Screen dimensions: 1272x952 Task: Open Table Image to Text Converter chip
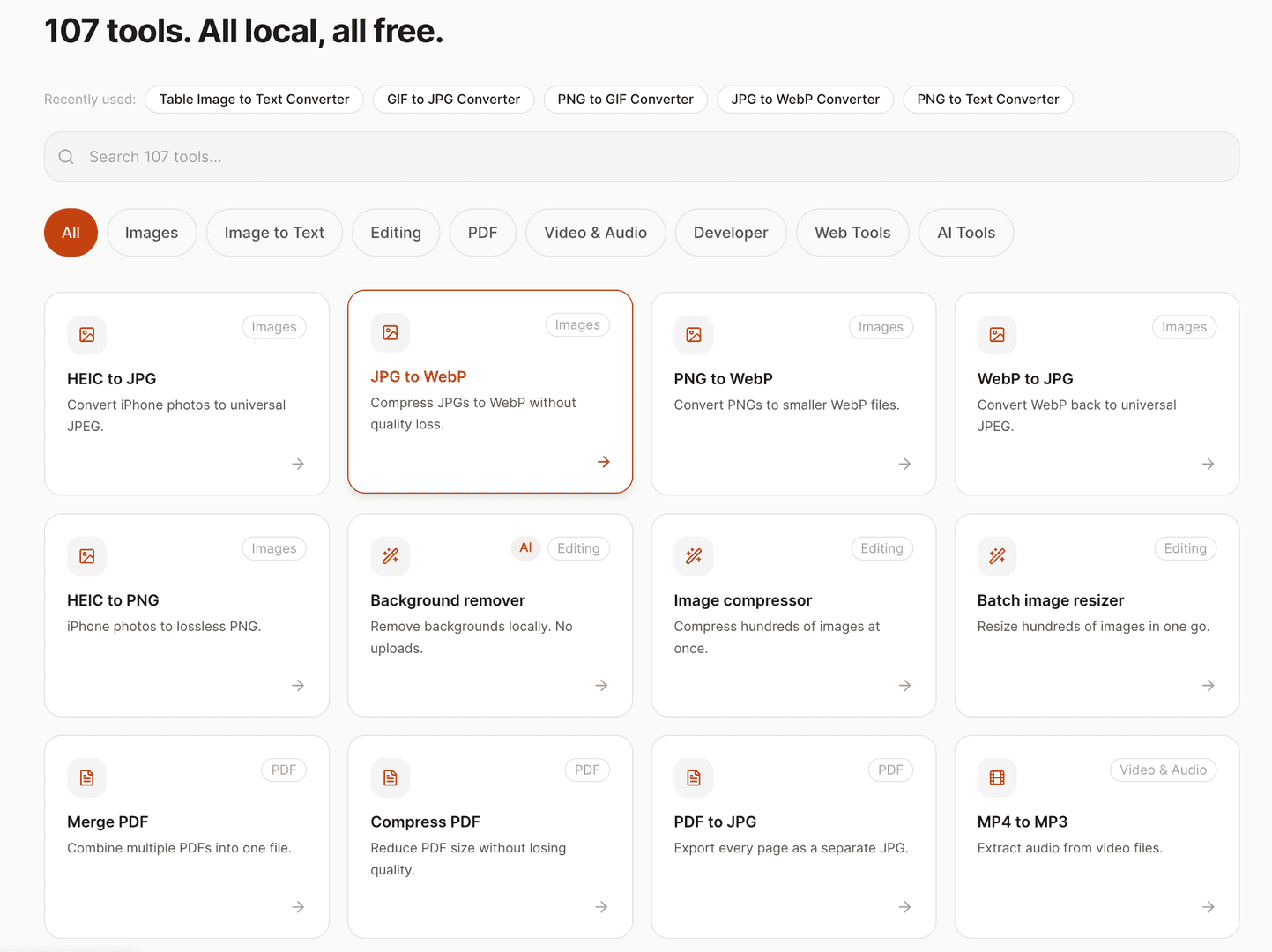[x=255, y=100]
